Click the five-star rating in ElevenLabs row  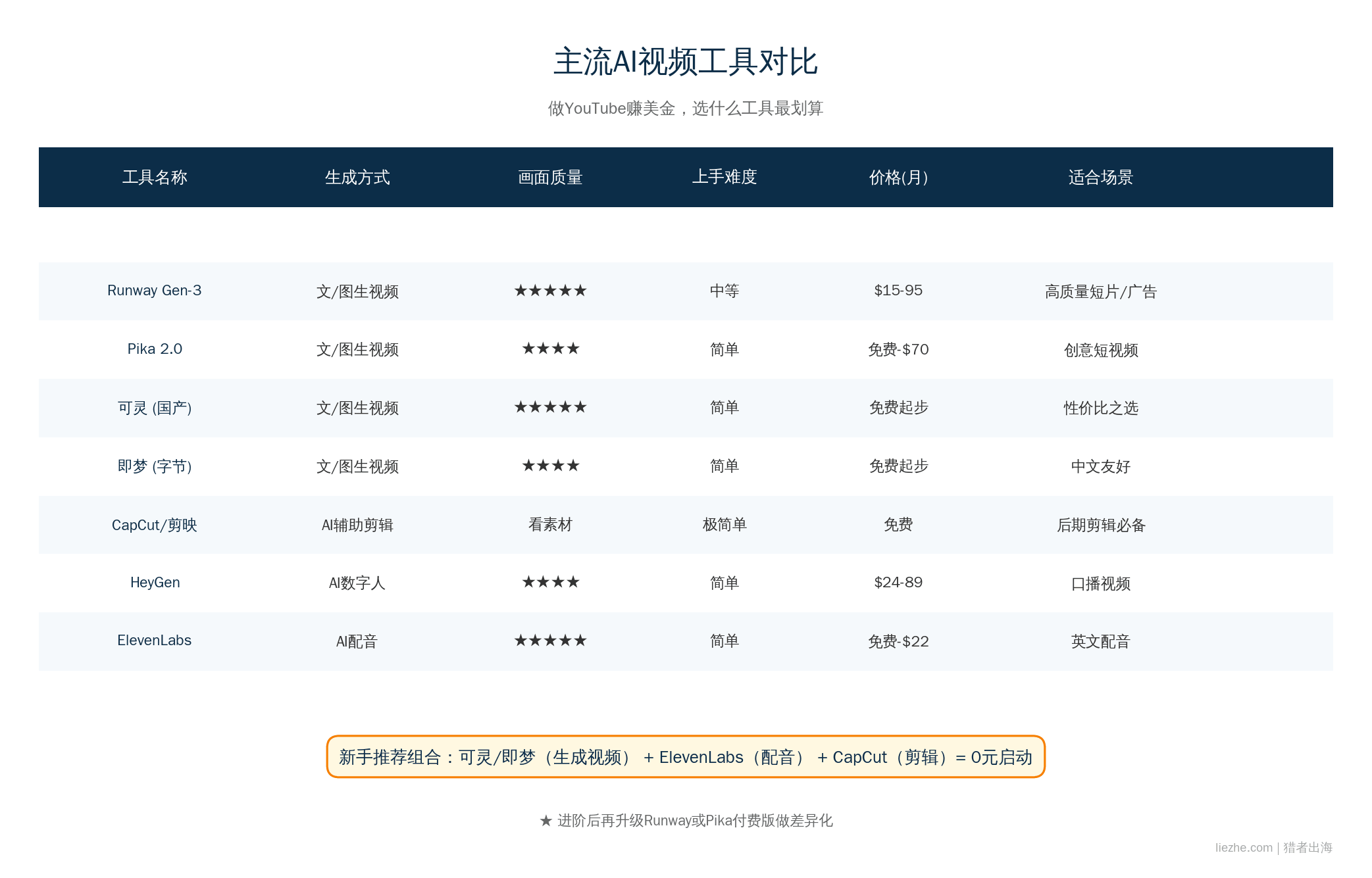tap(550, 641)
